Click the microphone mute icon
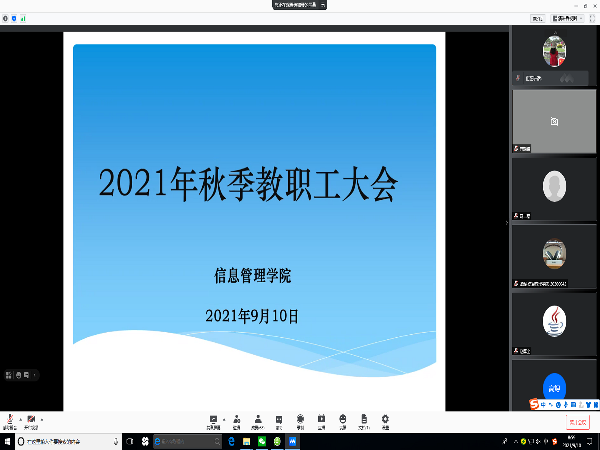The height and width of the screenshot is (450, 600). 9,419
